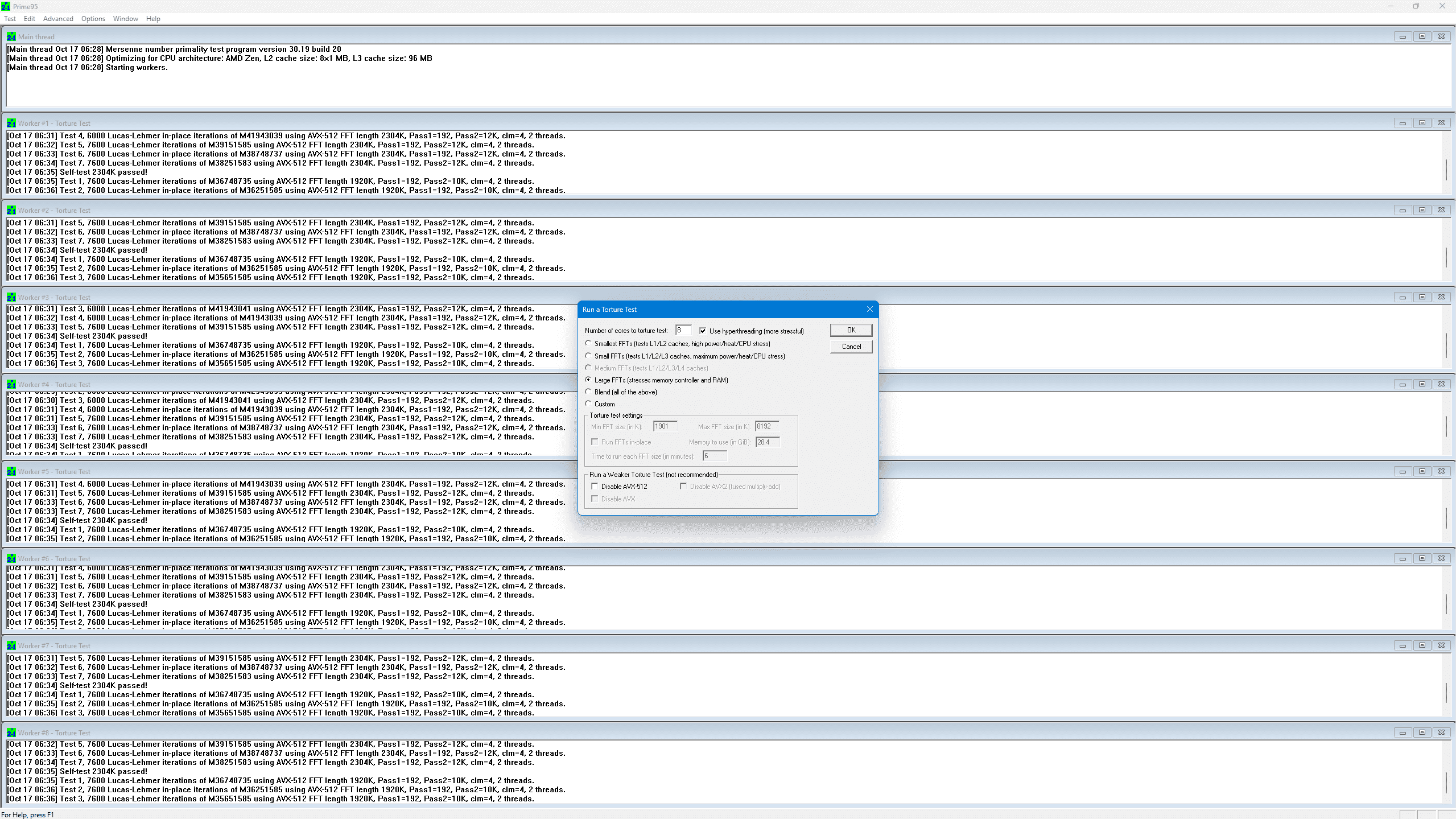
Task: Click the Worker #1 window icon
Action: coord(11,123)
